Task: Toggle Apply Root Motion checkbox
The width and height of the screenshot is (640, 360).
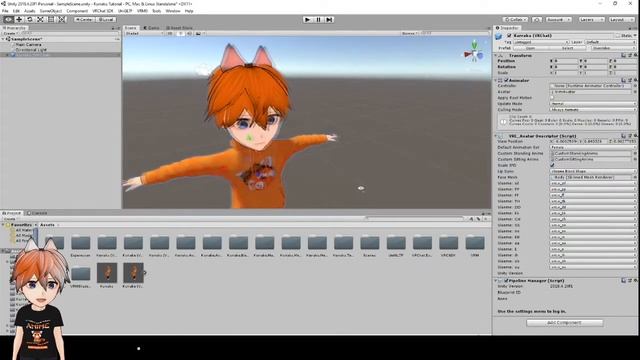Action: (x=552, y=98)
